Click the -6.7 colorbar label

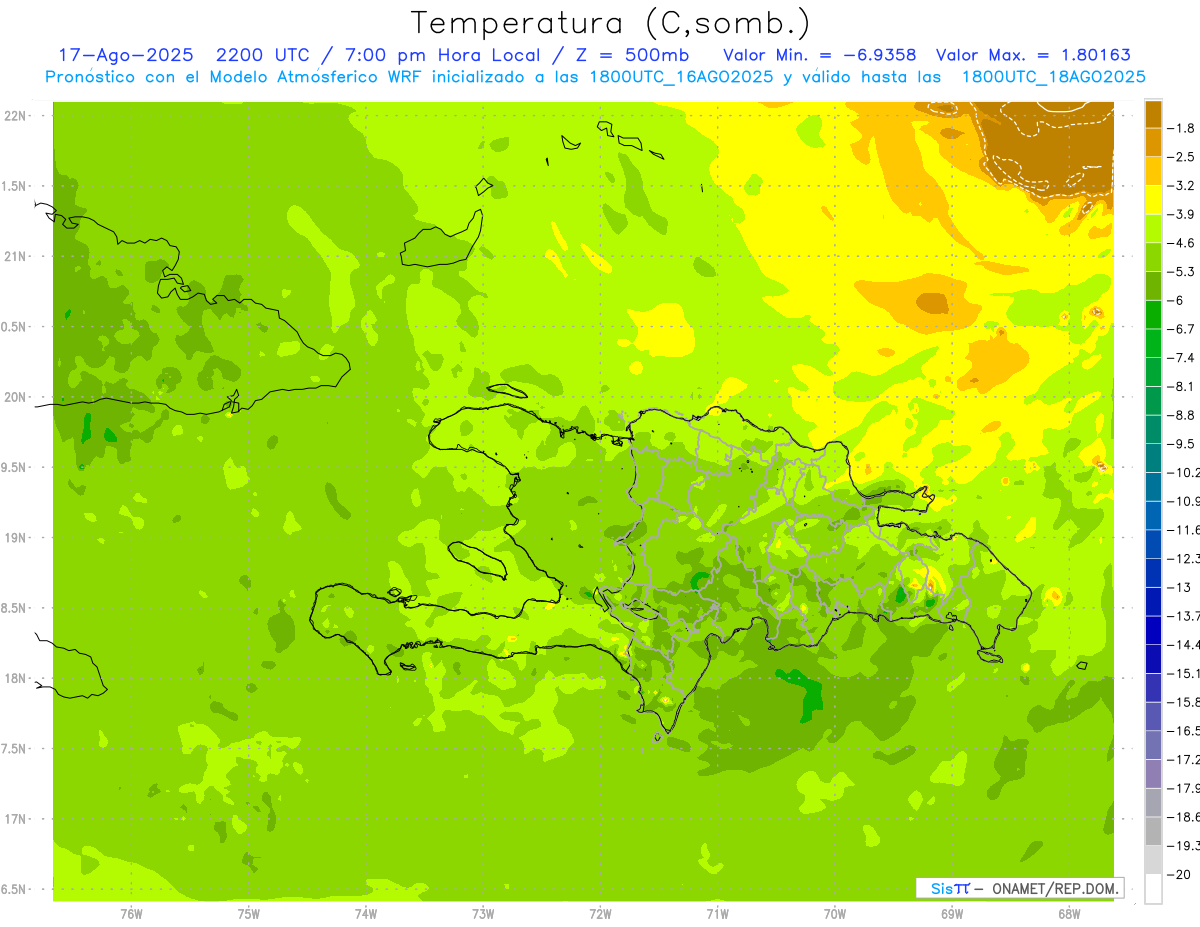point(1181,329)
